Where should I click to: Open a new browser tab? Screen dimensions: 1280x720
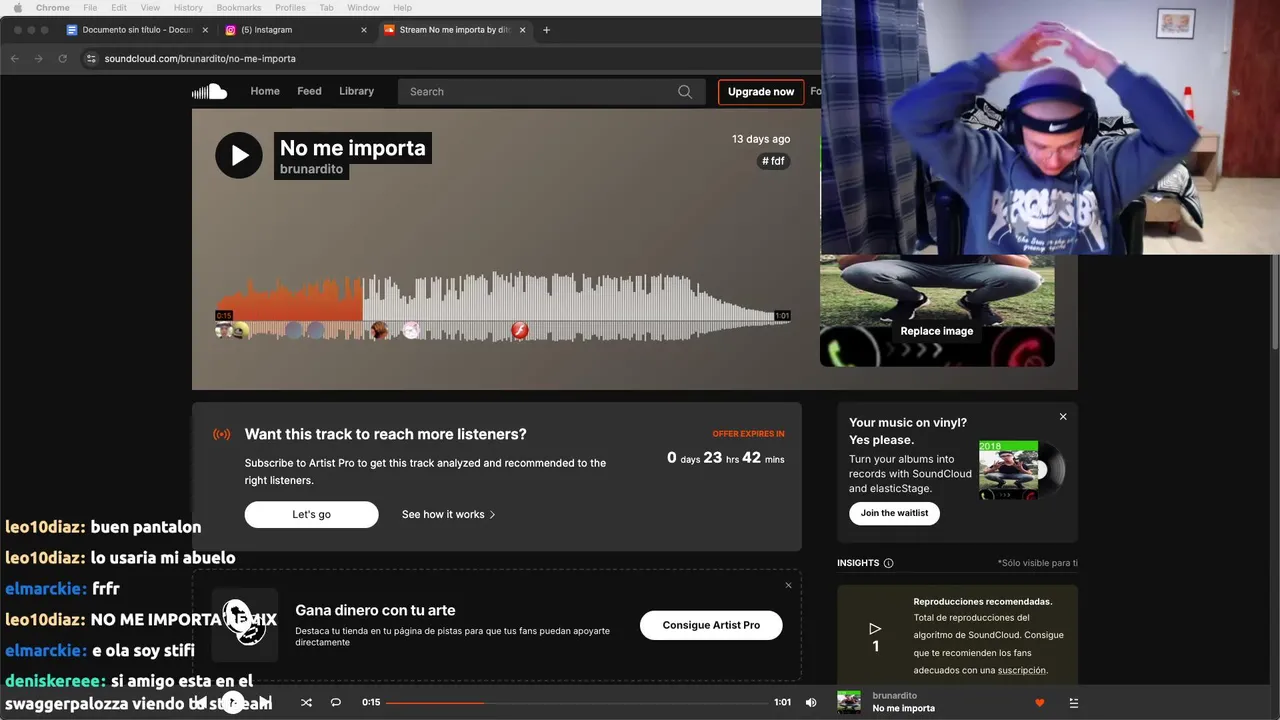click(546, 30)
